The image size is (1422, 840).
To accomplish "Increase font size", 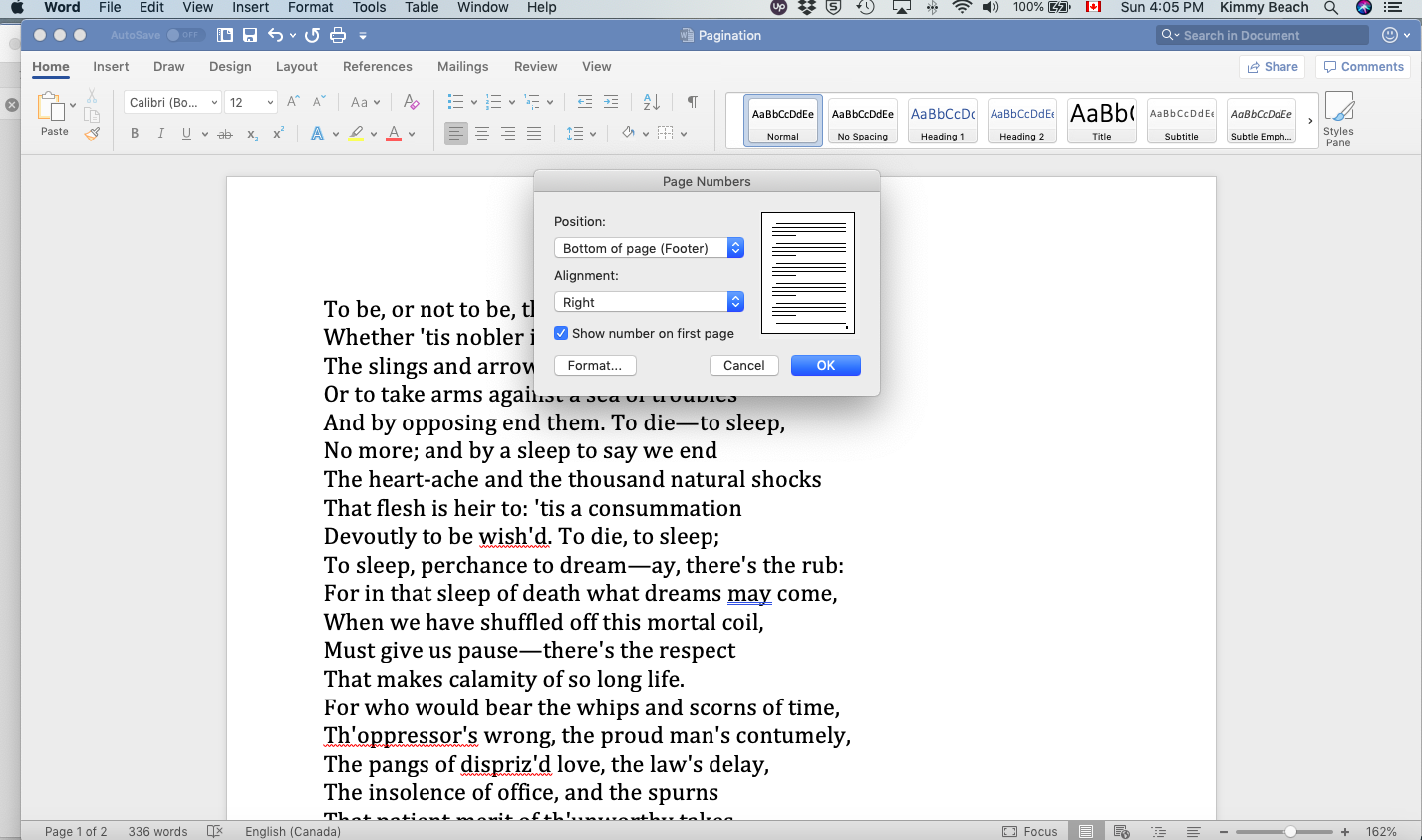I will [x=293, y=101].
